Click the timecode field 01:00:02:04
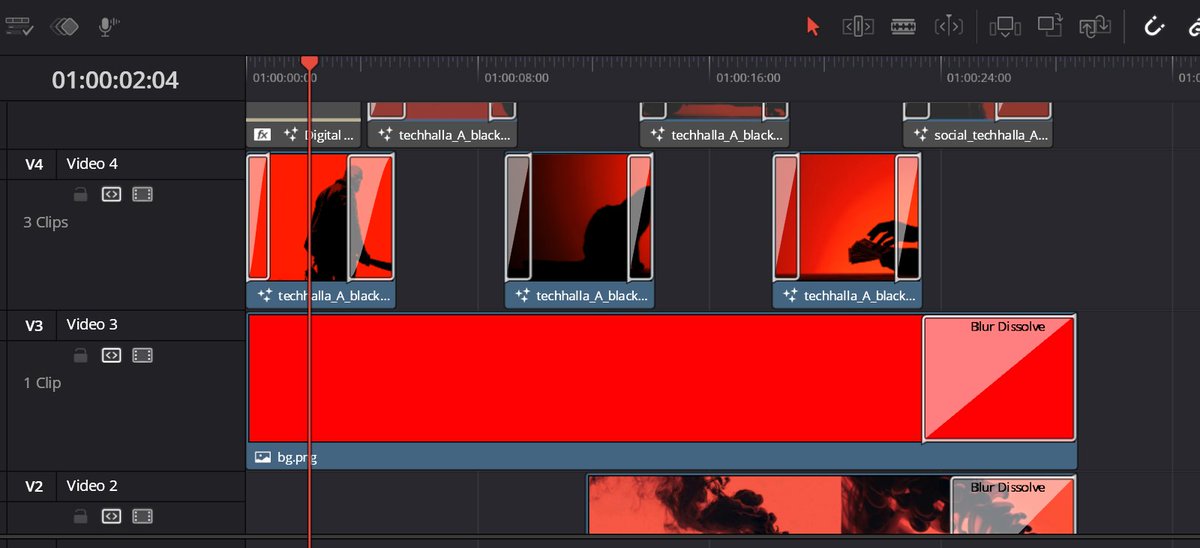Image resolution: width=1200 pixels, height=548 pixels. point(115,80)
